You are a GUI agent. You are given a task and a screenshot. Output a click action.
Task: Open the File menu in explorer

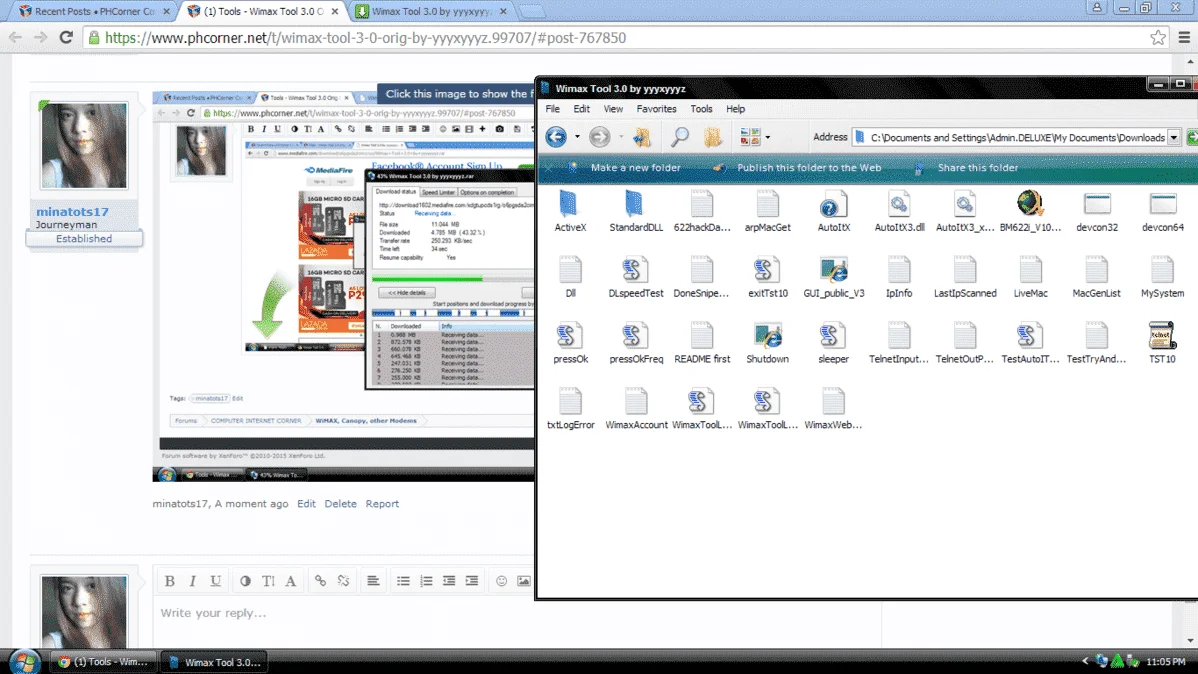tap(552, 109)
